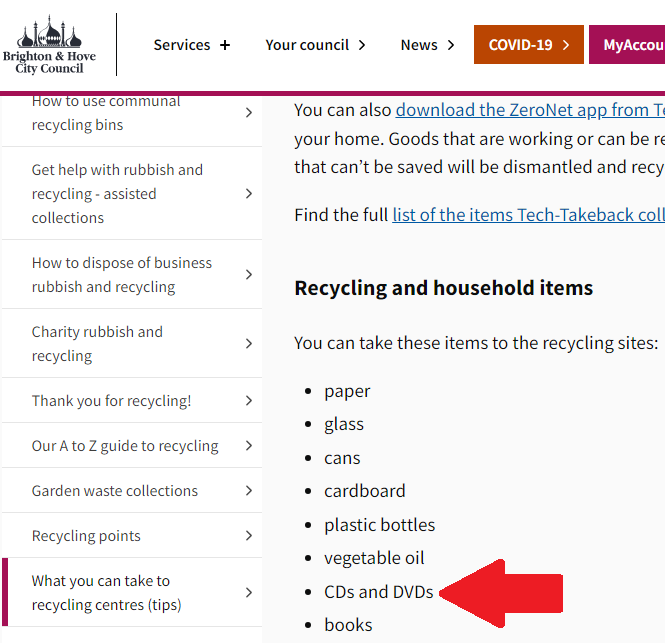The width and height of the screenshot is (665, 643).
Task: Click chevron for Thank you for recycling!
Action: (x=249, y=400)
